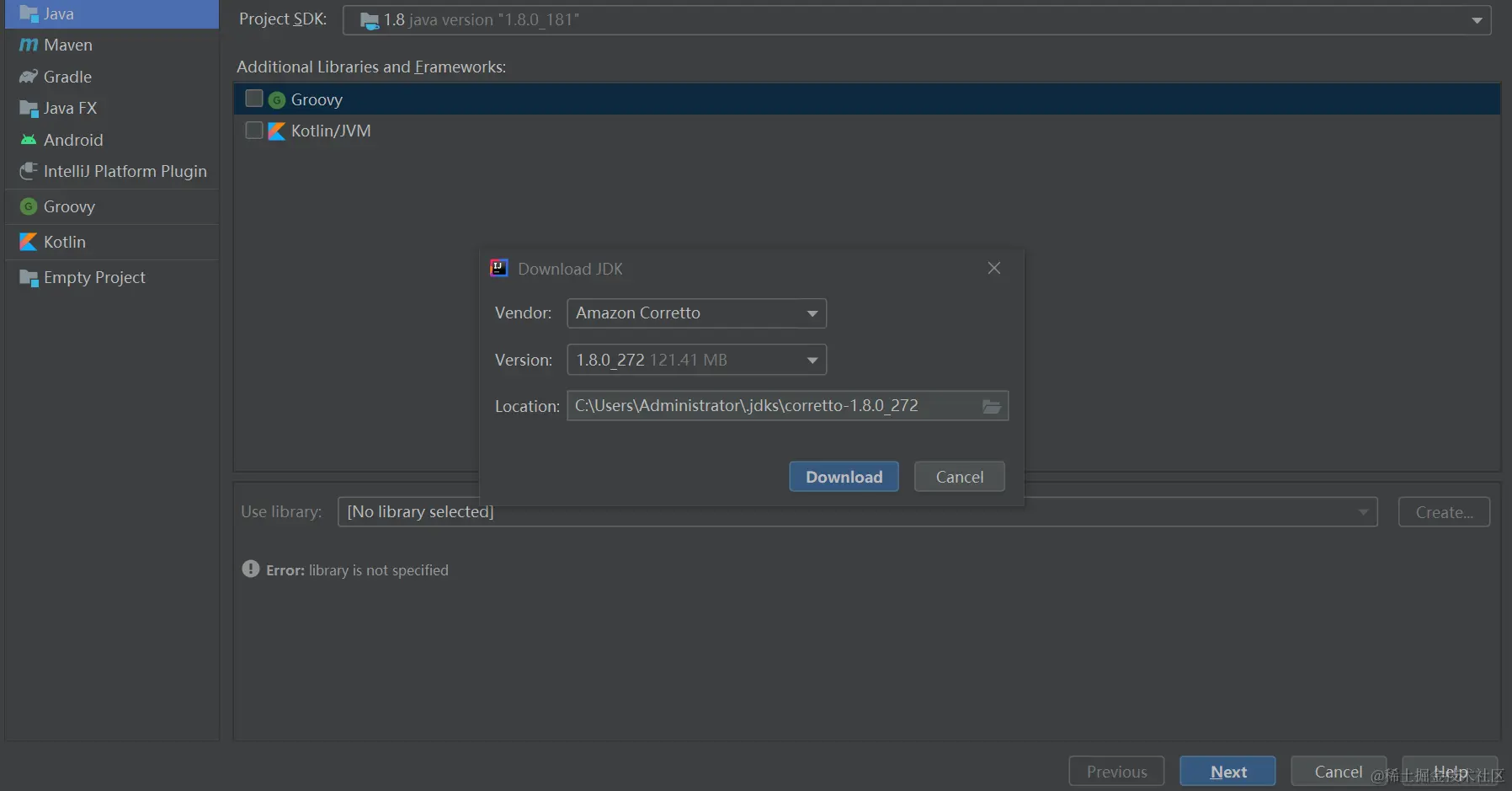This screenshot has height=791, width=1512.
Task: Click the Previous wizard button
Action: point(1116,772)
